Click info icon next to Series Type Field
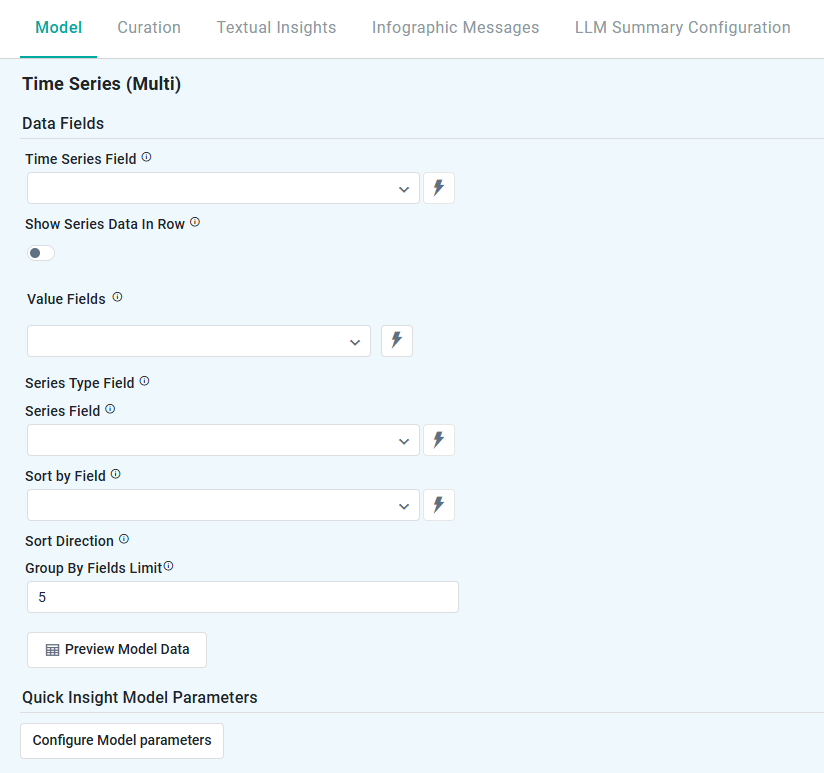 pos(145,382)
